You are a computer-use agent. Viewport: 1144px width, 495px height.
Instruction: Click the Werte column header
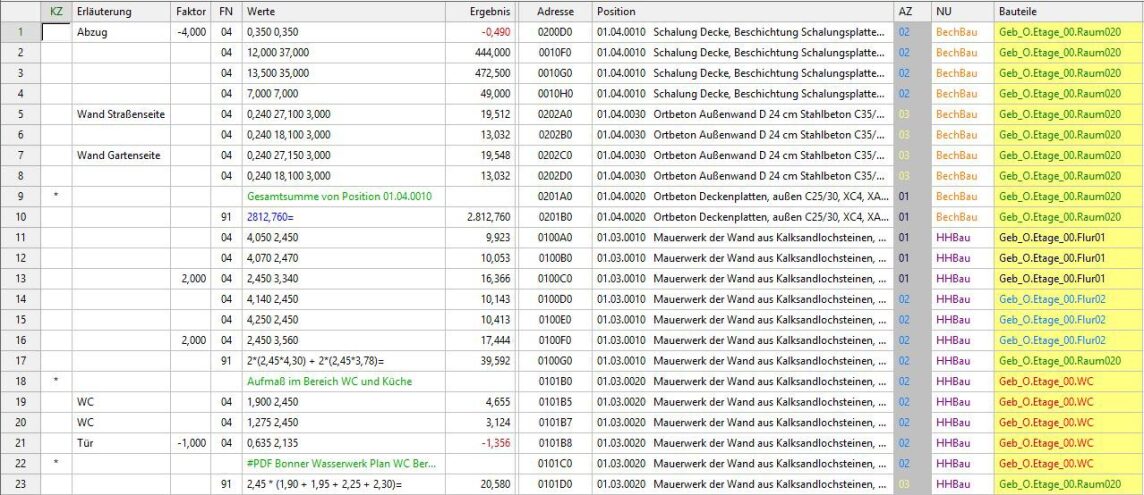[344, 12]
